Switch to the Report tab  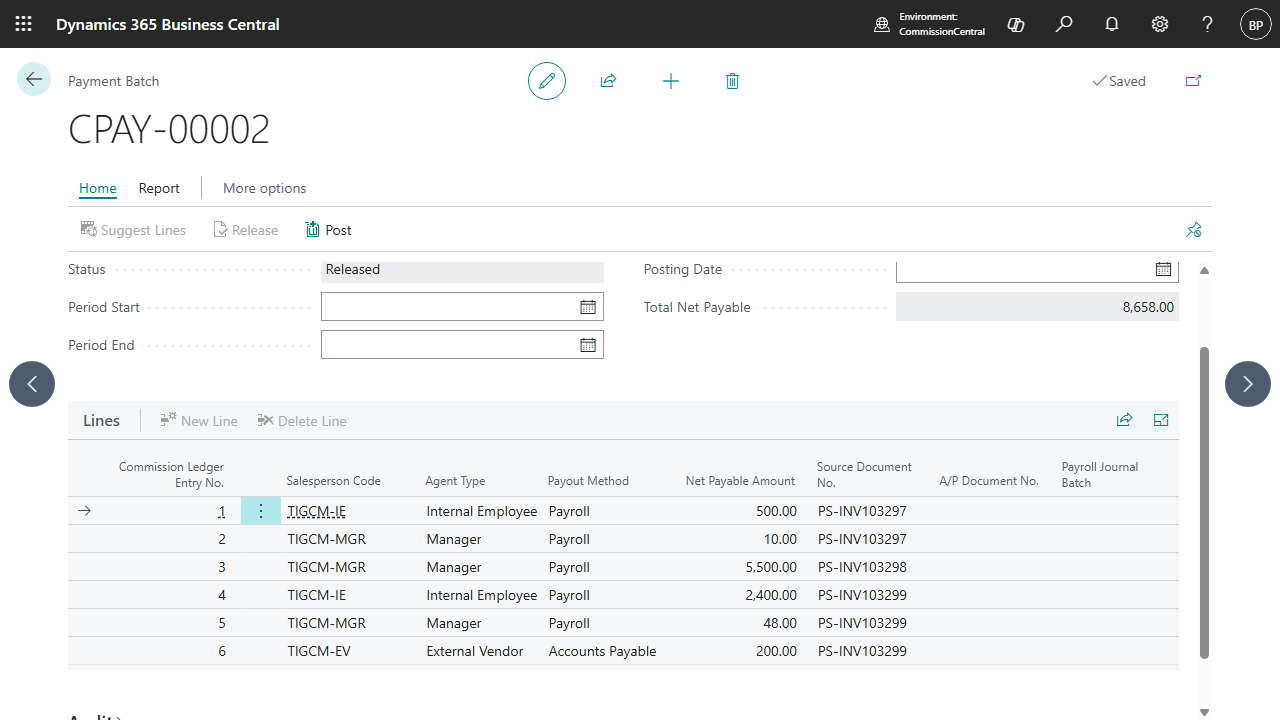point(159,188)
